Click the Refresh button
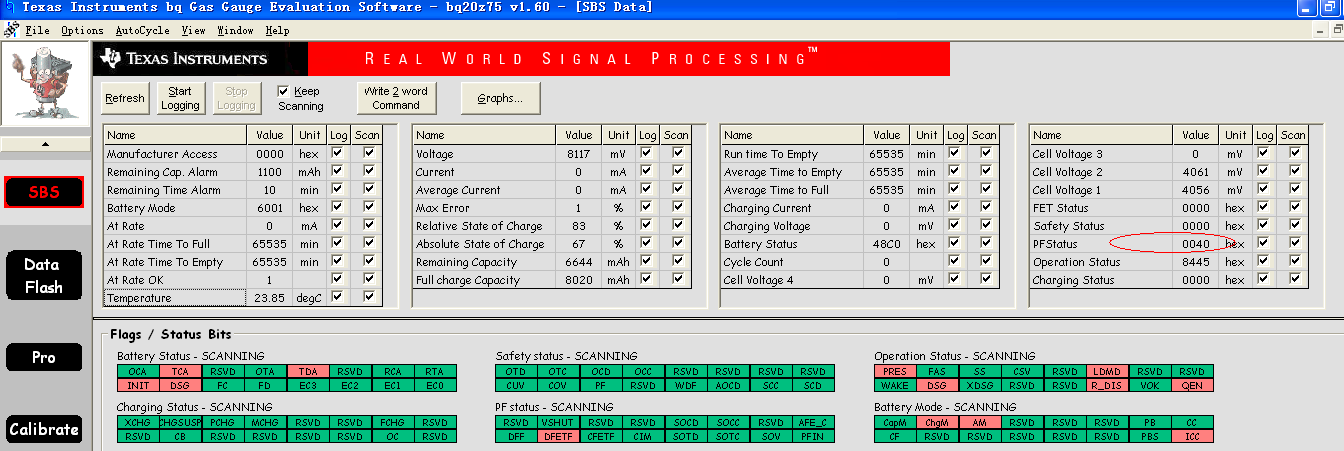 pyautogui.click(x=125, y=98)
